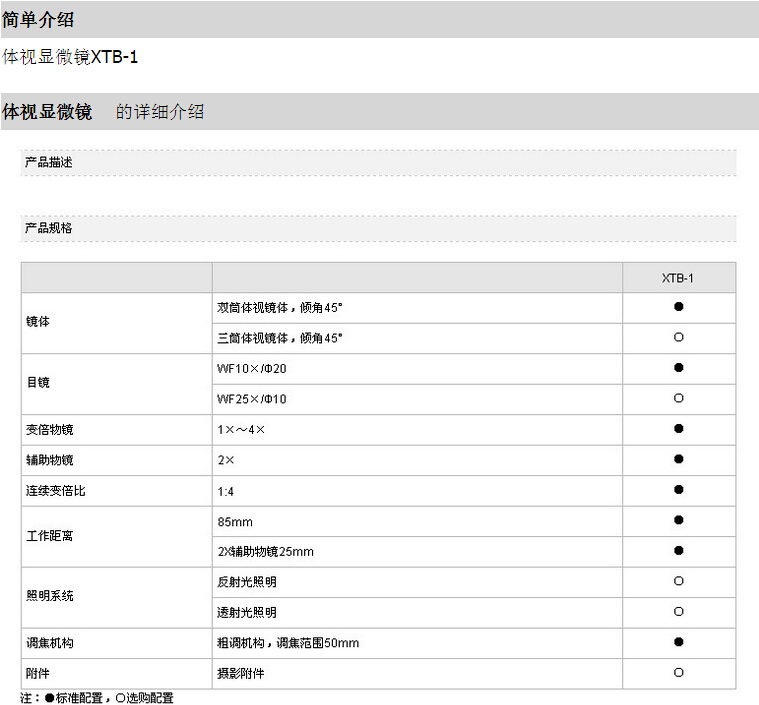The width and height of the screenshot is (759, 705).
Task: Click the filled dot in 连续变倍比 row
Action: [679, 490]
